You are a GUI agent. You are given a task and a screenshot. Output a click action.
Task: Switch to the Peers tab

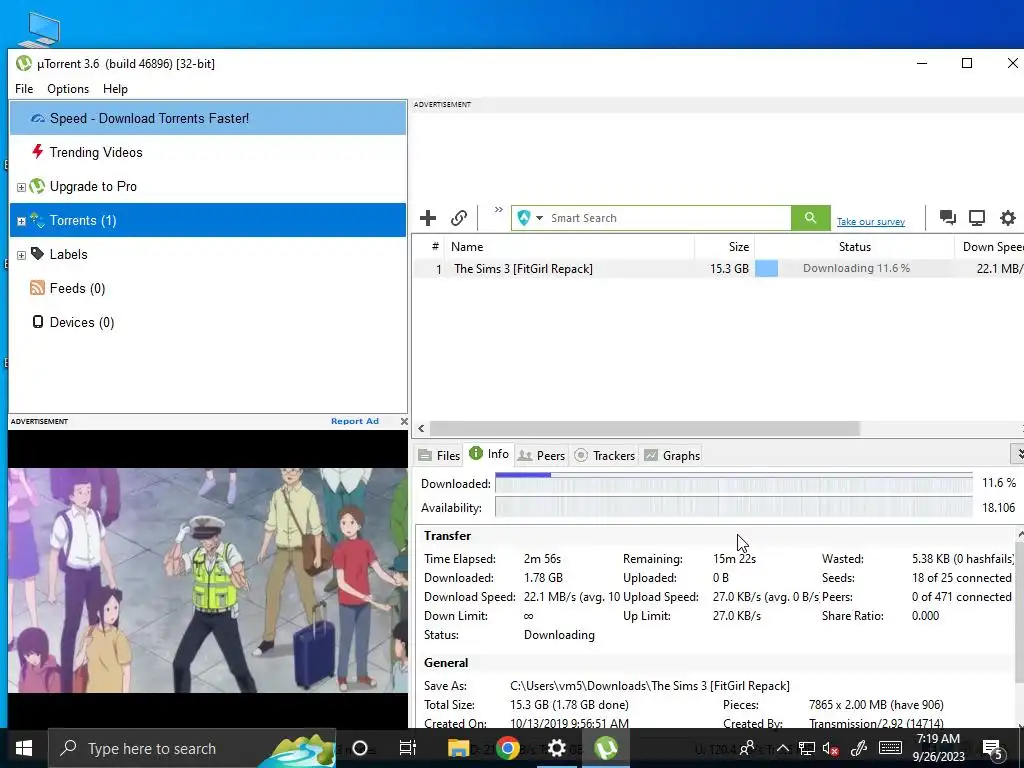(541, 455)
